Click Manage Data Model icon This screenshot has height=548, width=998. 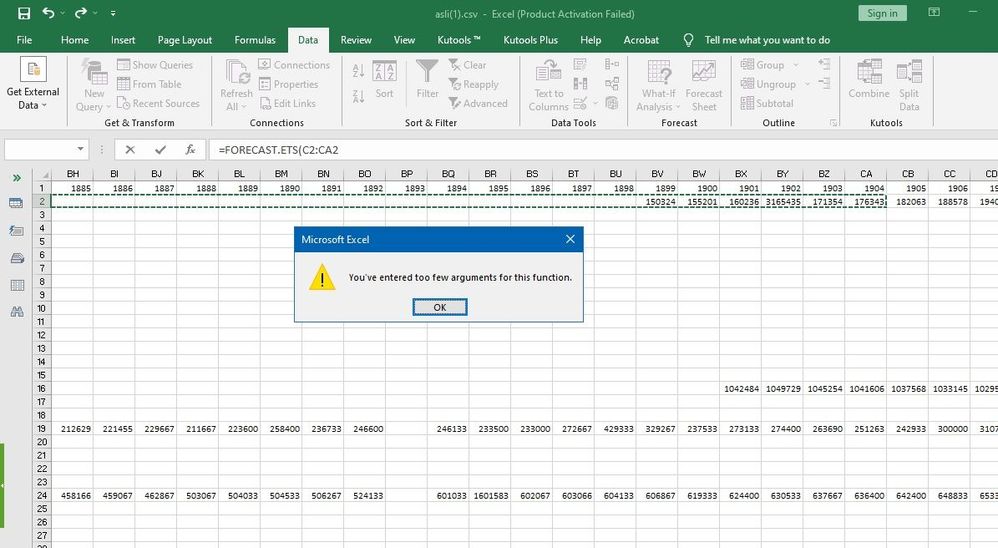(612, 102)
